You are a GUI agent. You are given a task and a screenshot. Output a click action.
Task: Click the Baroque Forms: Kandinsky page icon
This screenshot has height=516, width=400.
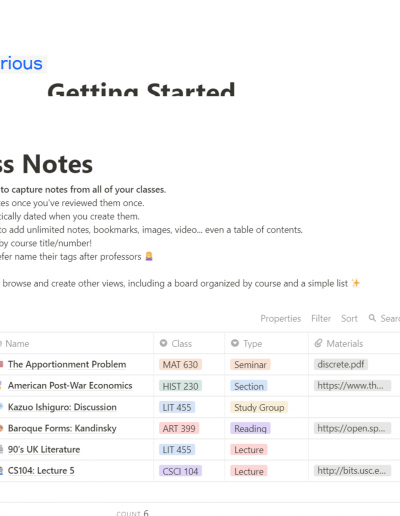[1, 428]
